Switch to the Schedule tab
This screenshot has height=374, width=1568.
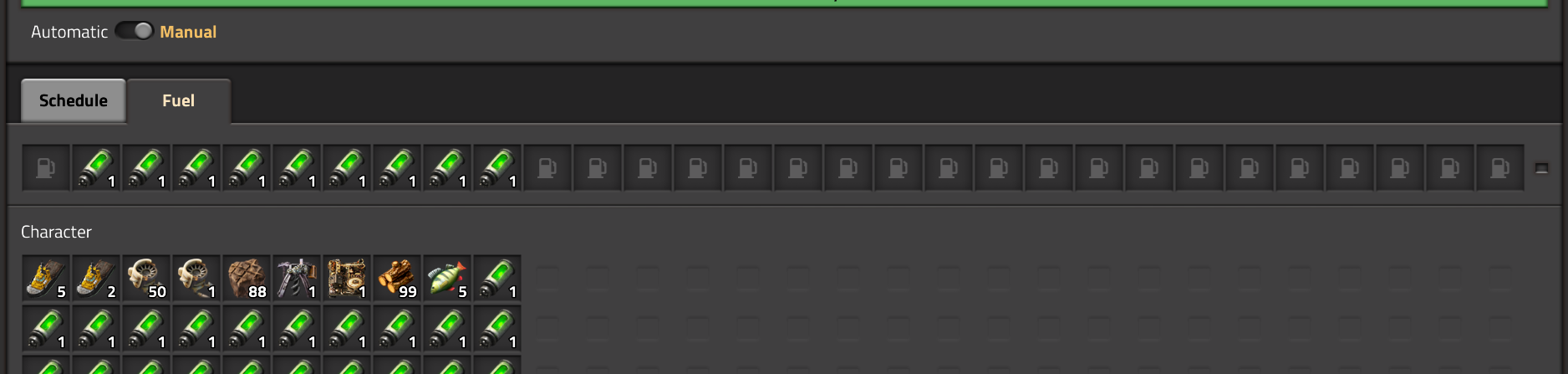pyautogui.click(x=74, y=100)
